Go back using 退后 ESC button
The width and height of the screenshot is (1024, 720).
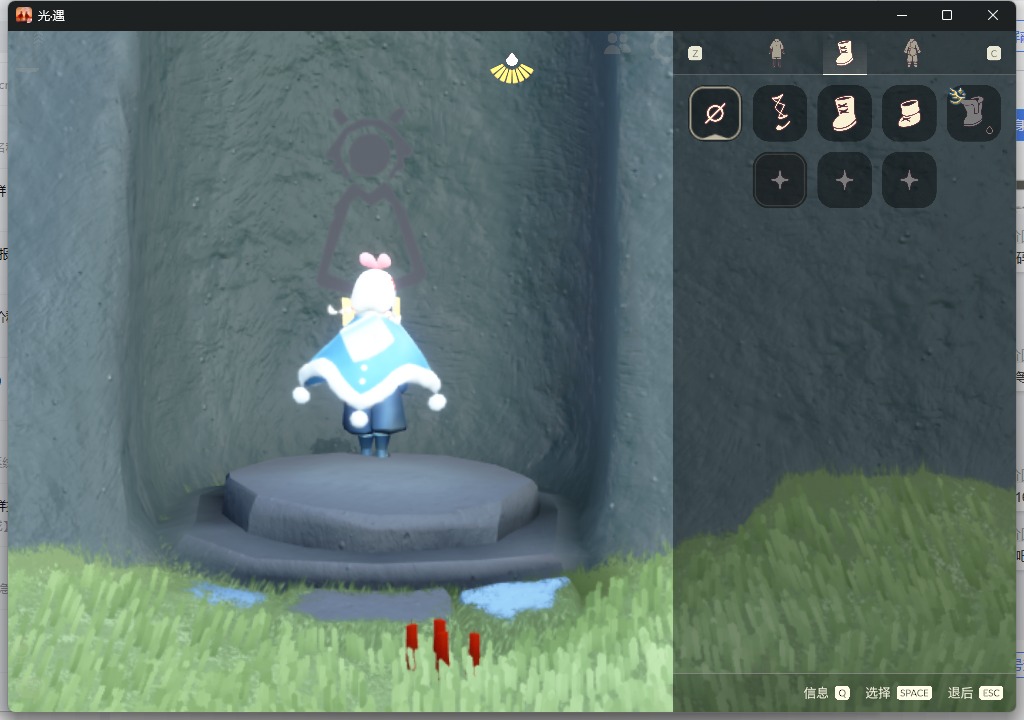[x=975, y=693]
